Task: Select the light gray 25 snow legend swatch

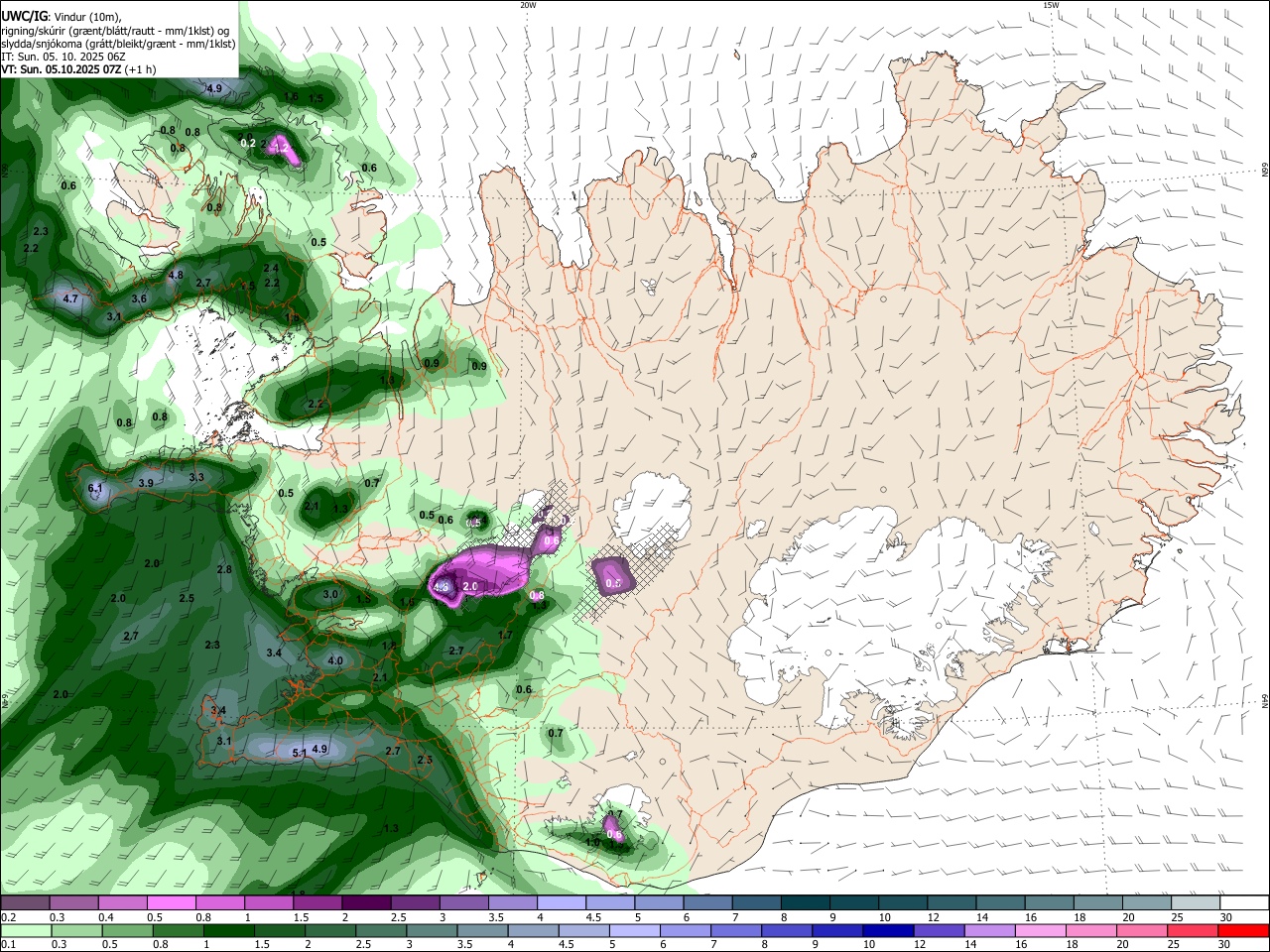Action: 1194,903
